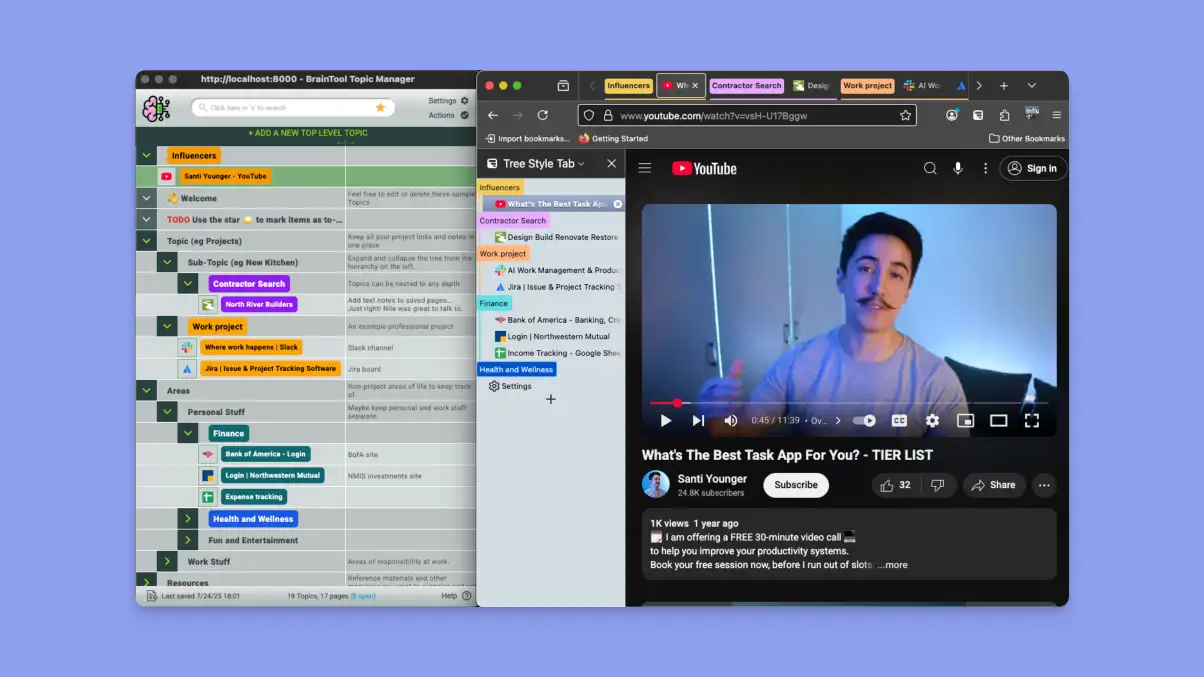The width and height of the screenshot is (1204, 677).
Task: Open YouTube three-dot settings menu
Action: pyautogui.click(x=985, y=168)
